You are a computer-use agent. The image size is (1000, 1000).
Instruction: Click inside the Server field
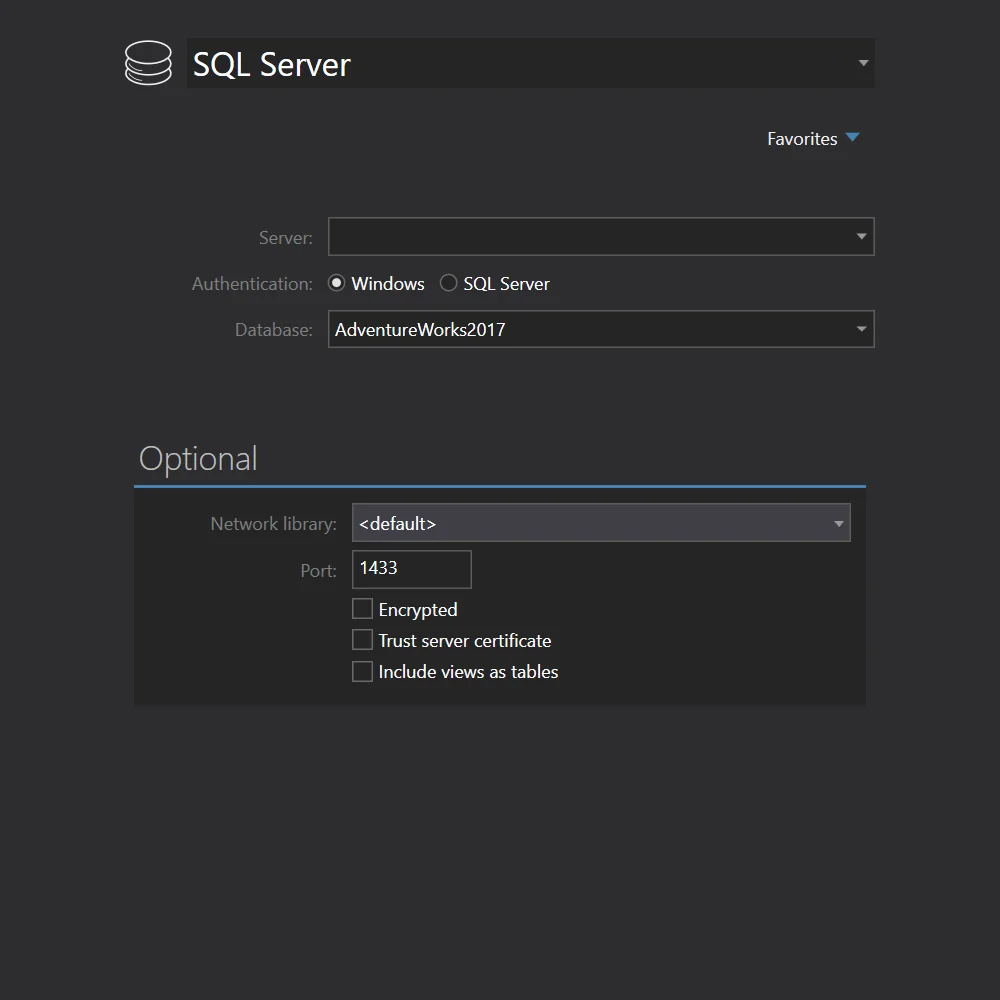pyautogui.click(x=580, y=236)
